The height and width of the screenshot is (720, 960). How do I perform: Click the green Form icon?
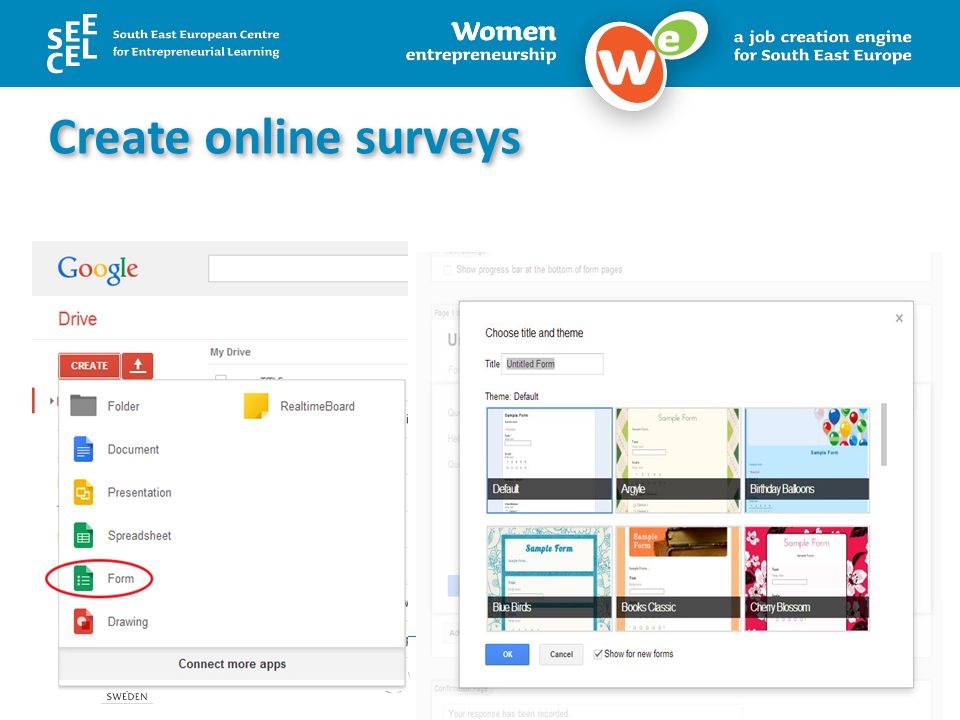point(83,578)
